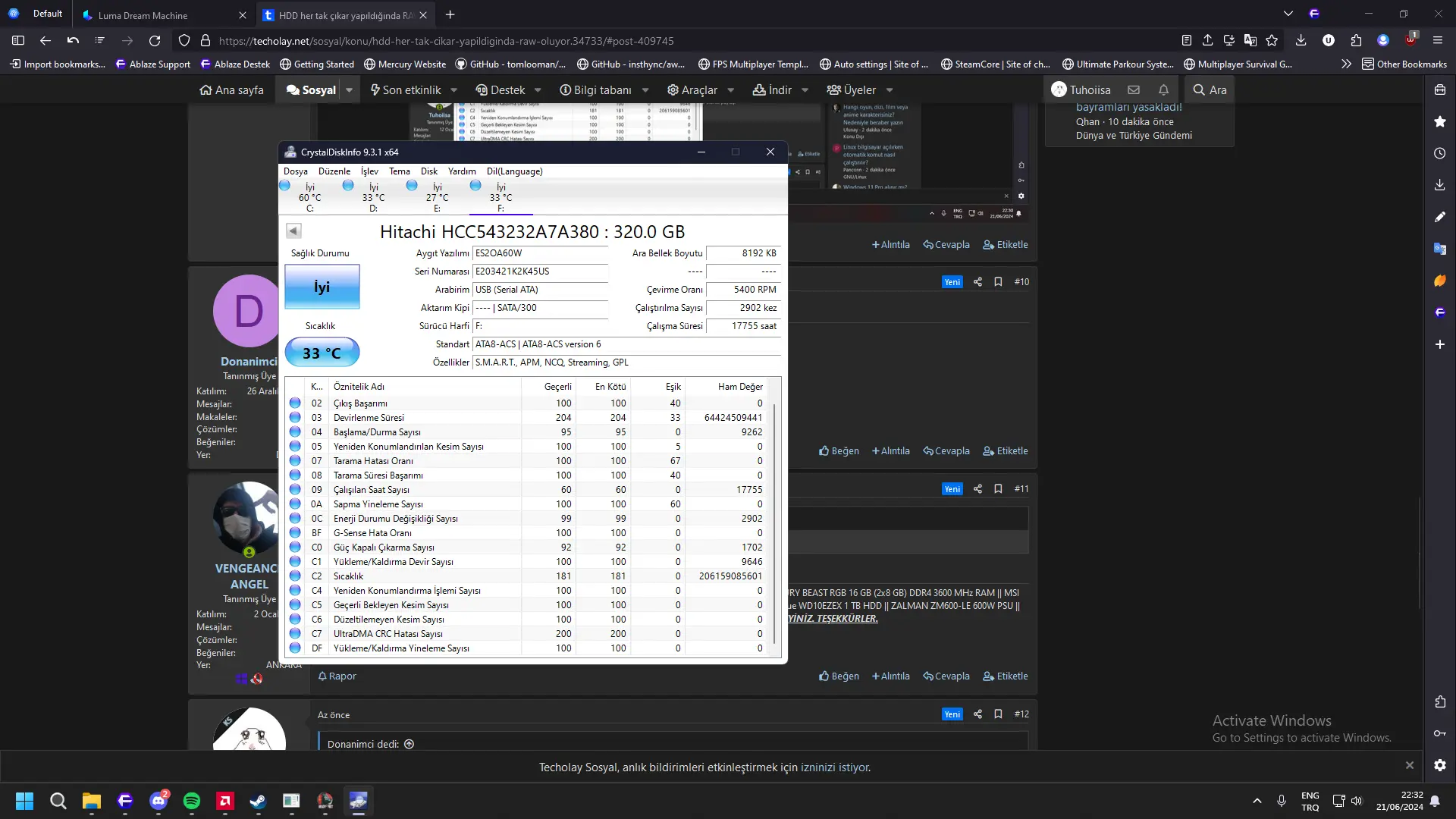Click the 33 °C temperature button
The width and height of the screenshot is (1456, 819).
tap(322, 353)
